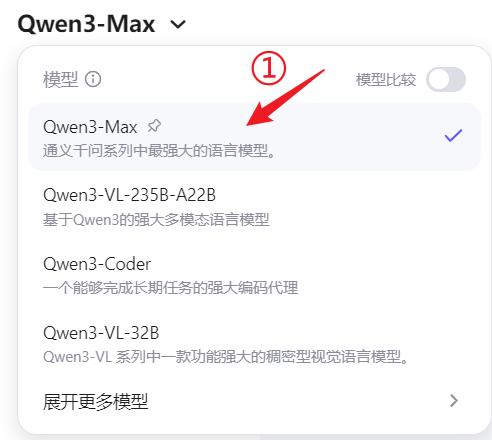Image resolution: width=492 pixels, height=440 pixels.
Task: Click the circled number one annotation
Action: (x=268, y=68)
